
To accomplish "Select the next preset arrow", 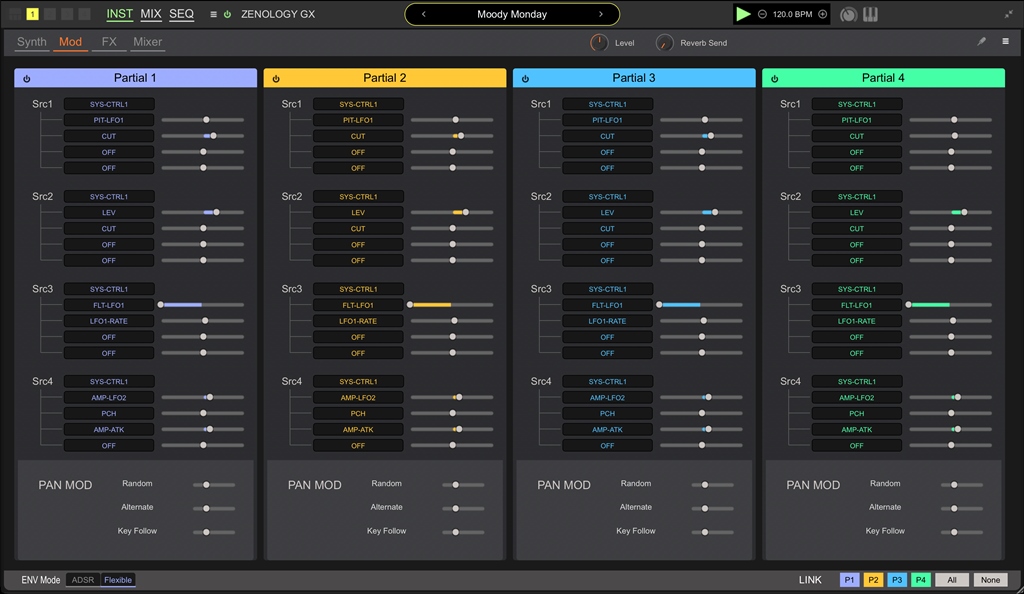I will pyautogui.click(x=600, y=15).
